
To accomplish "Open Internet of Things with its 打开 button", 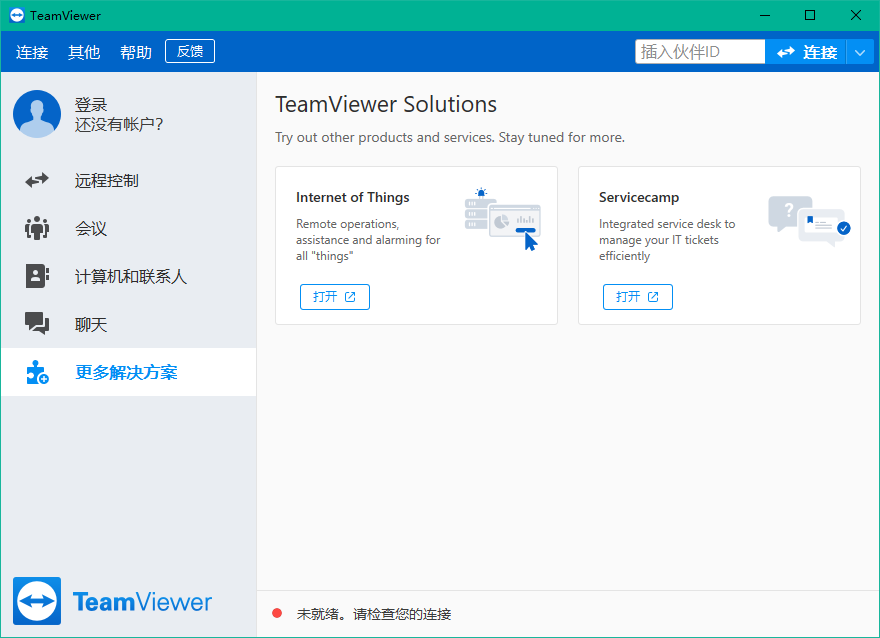I will click(x=334, y=296).
